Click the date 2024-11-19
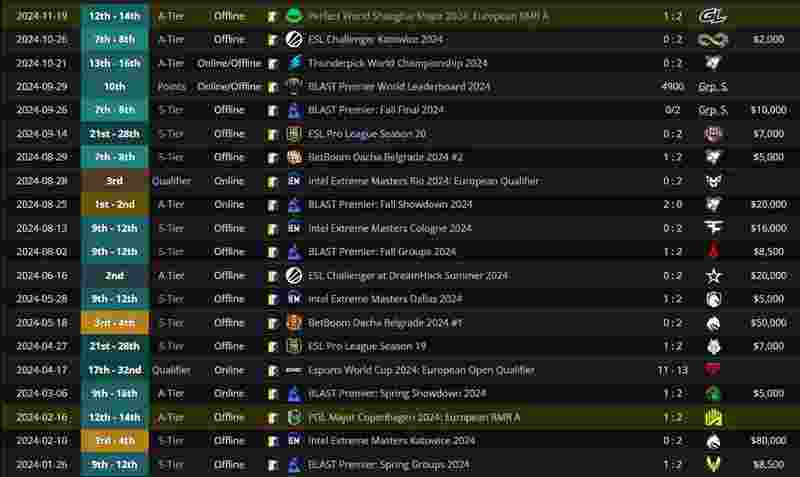This screenshot has width=800, height=477. (41, 16)
